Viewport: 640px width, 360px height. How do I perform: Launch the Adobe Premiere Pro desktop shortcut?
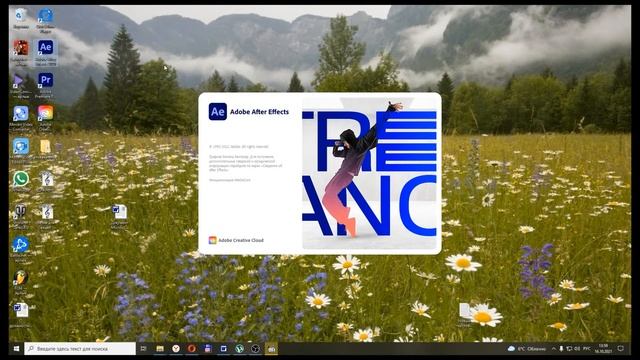pos(45,84)
